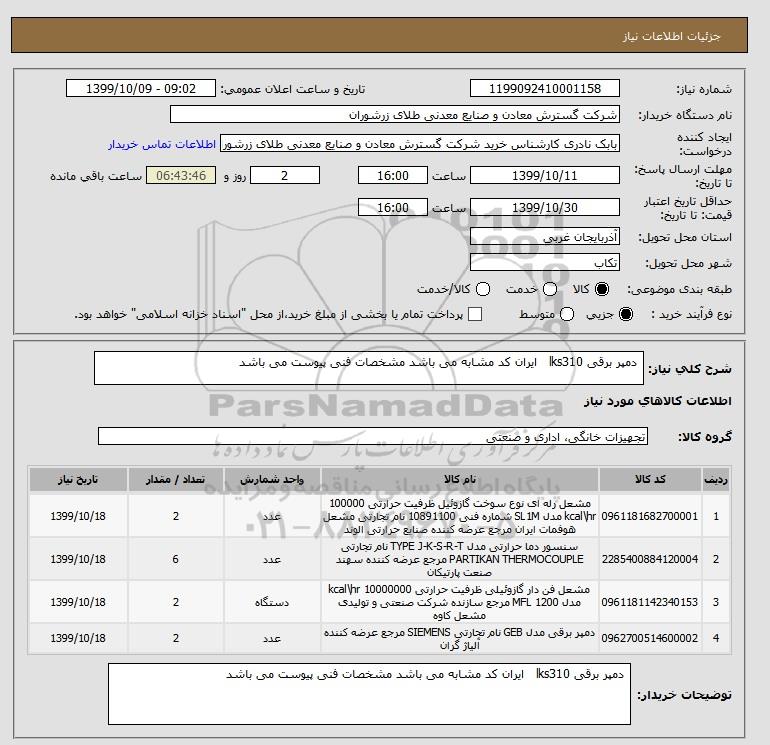
Task: Click the goods group field تجهیزات خانگی
Action: click(x=373, y=436)
